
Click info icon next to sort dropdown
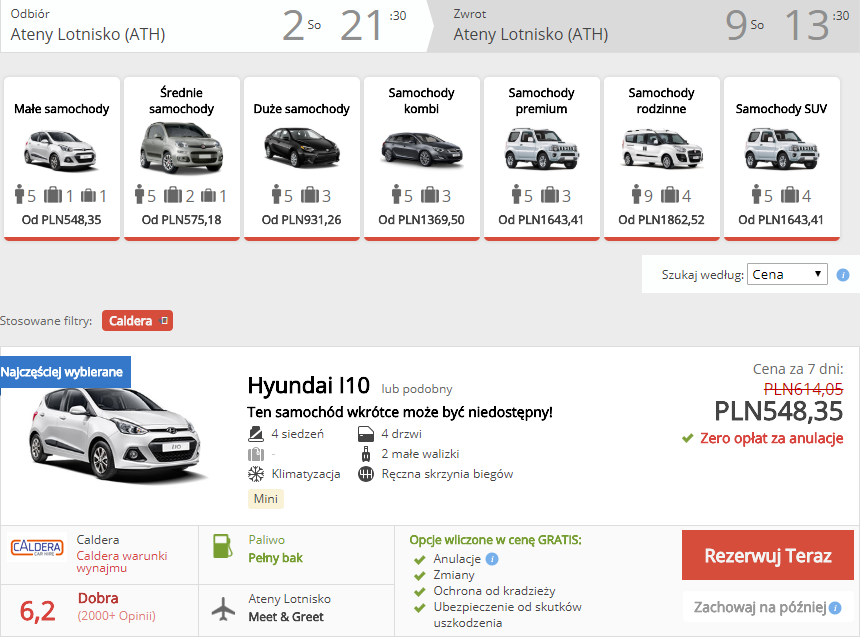click(x=842, y=275)
